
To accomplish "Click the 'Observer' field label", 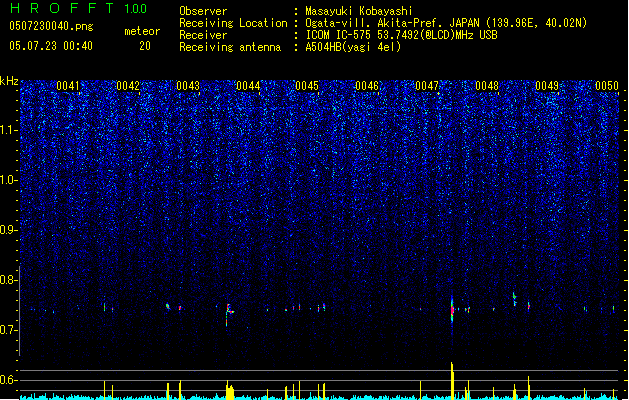I will (x=203, y=11).
